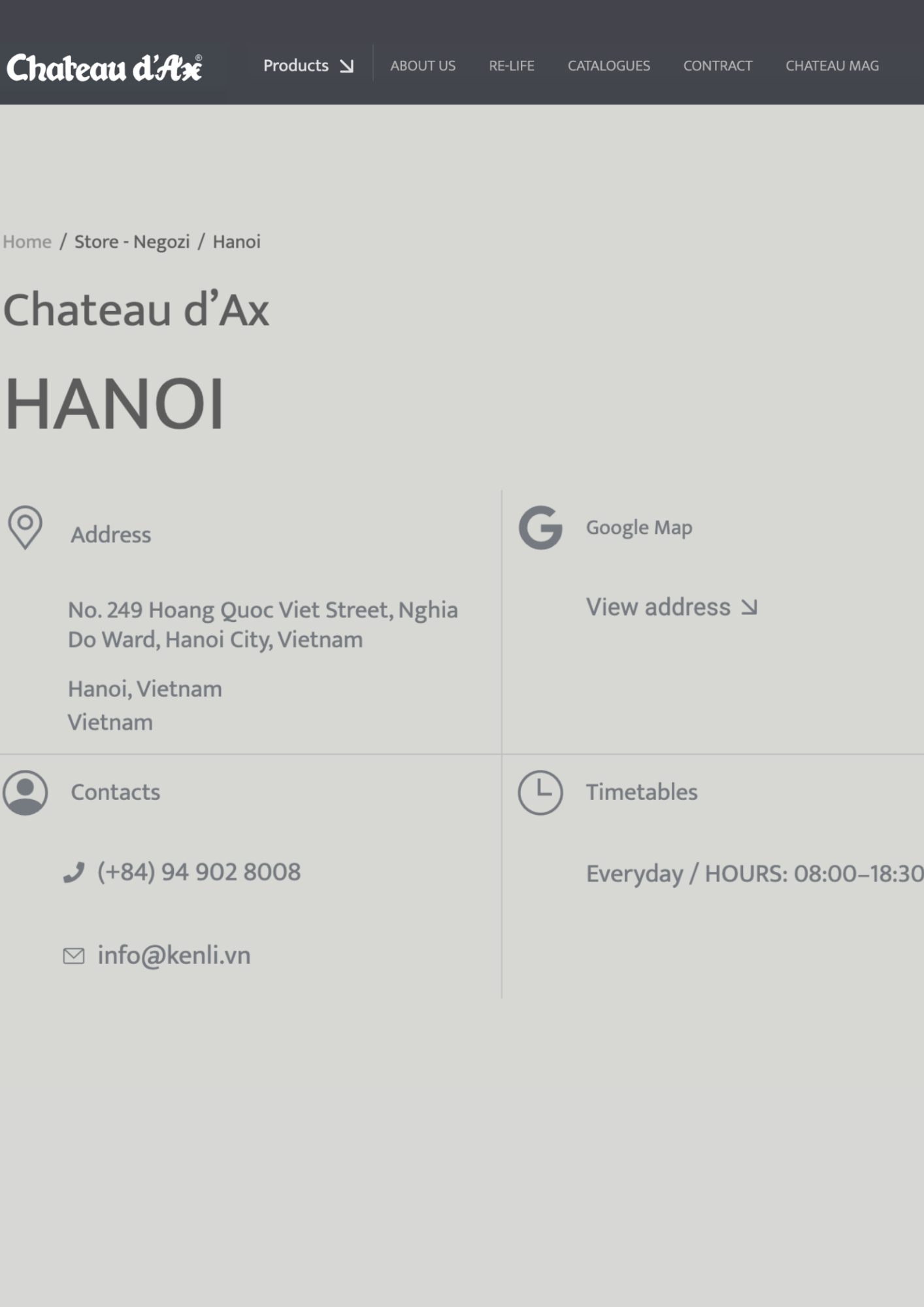
Task: Open the View address map link
Action: [658, 607]
